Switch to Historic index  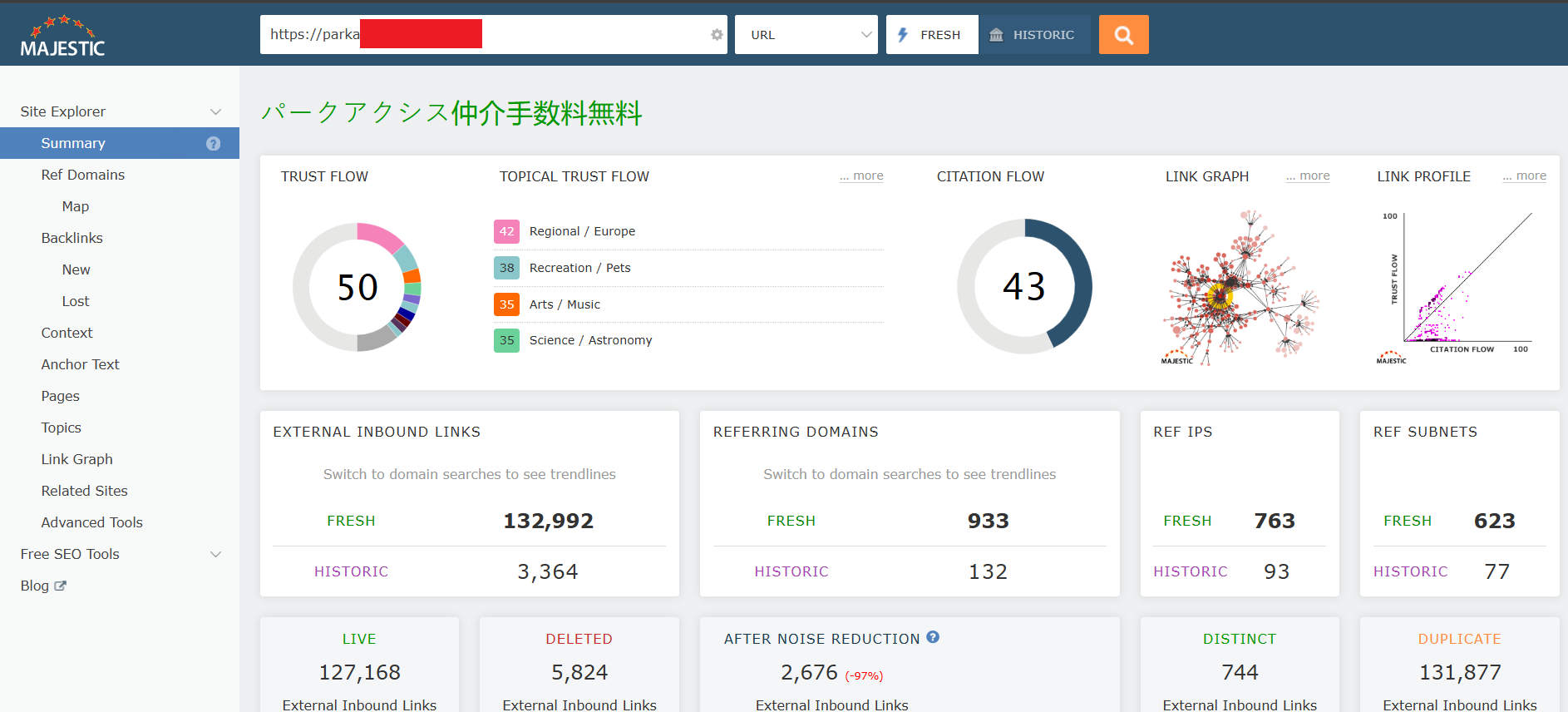coord(1033,35)
